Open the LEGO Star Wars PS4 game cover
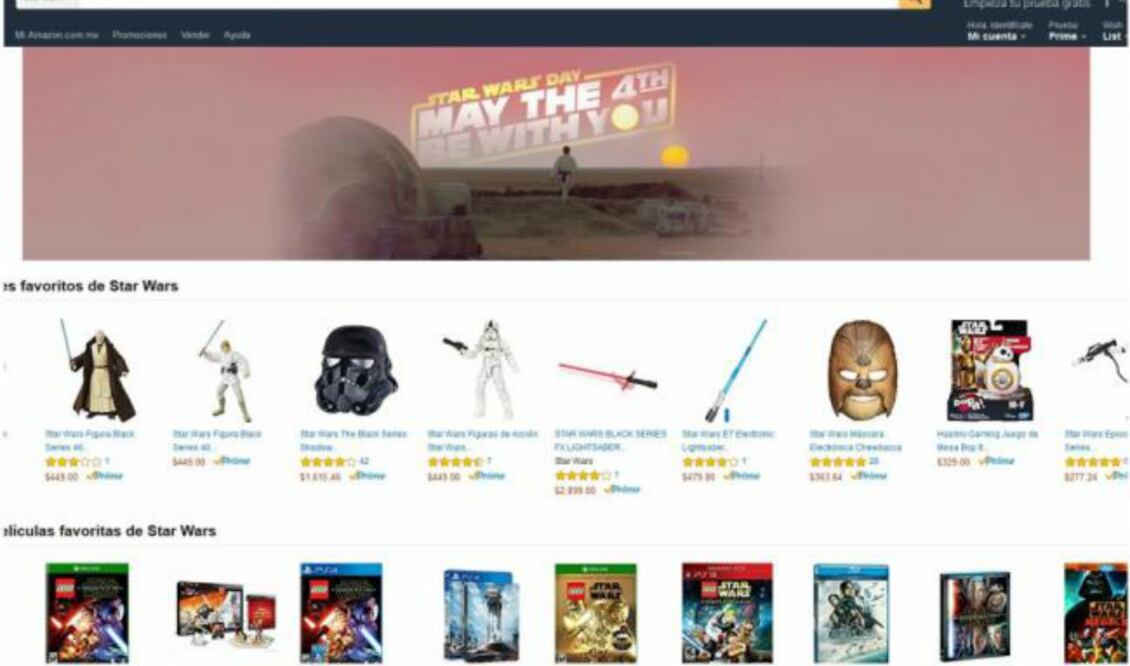The height and width of the screenshot is (666, 1130). coord(341,613)
